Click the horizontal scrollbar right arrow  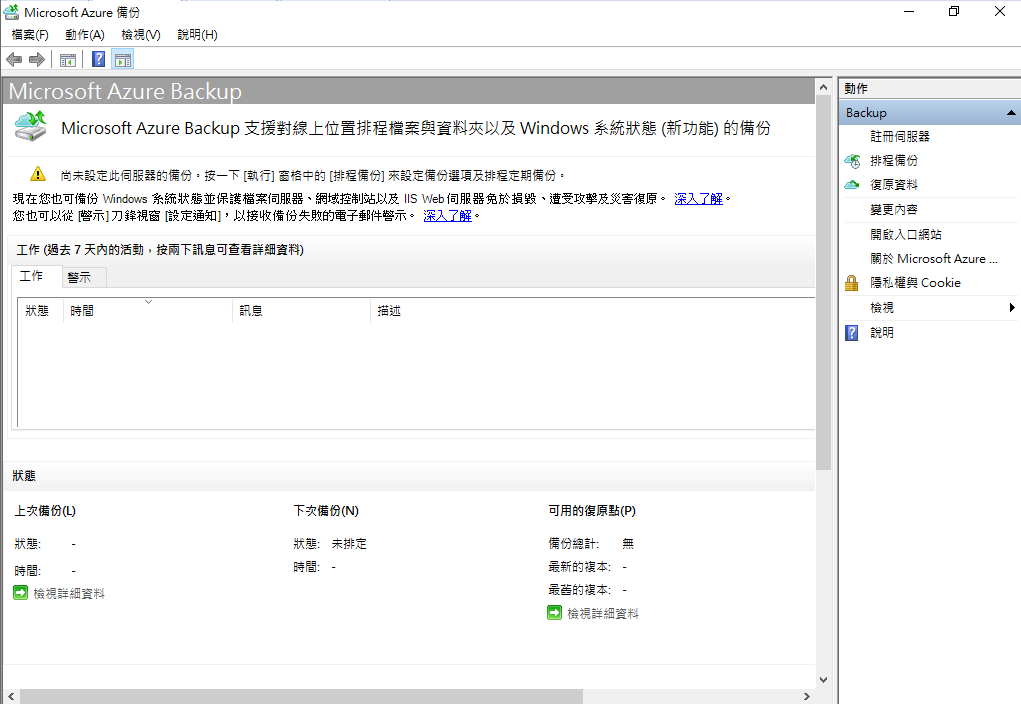807,696
